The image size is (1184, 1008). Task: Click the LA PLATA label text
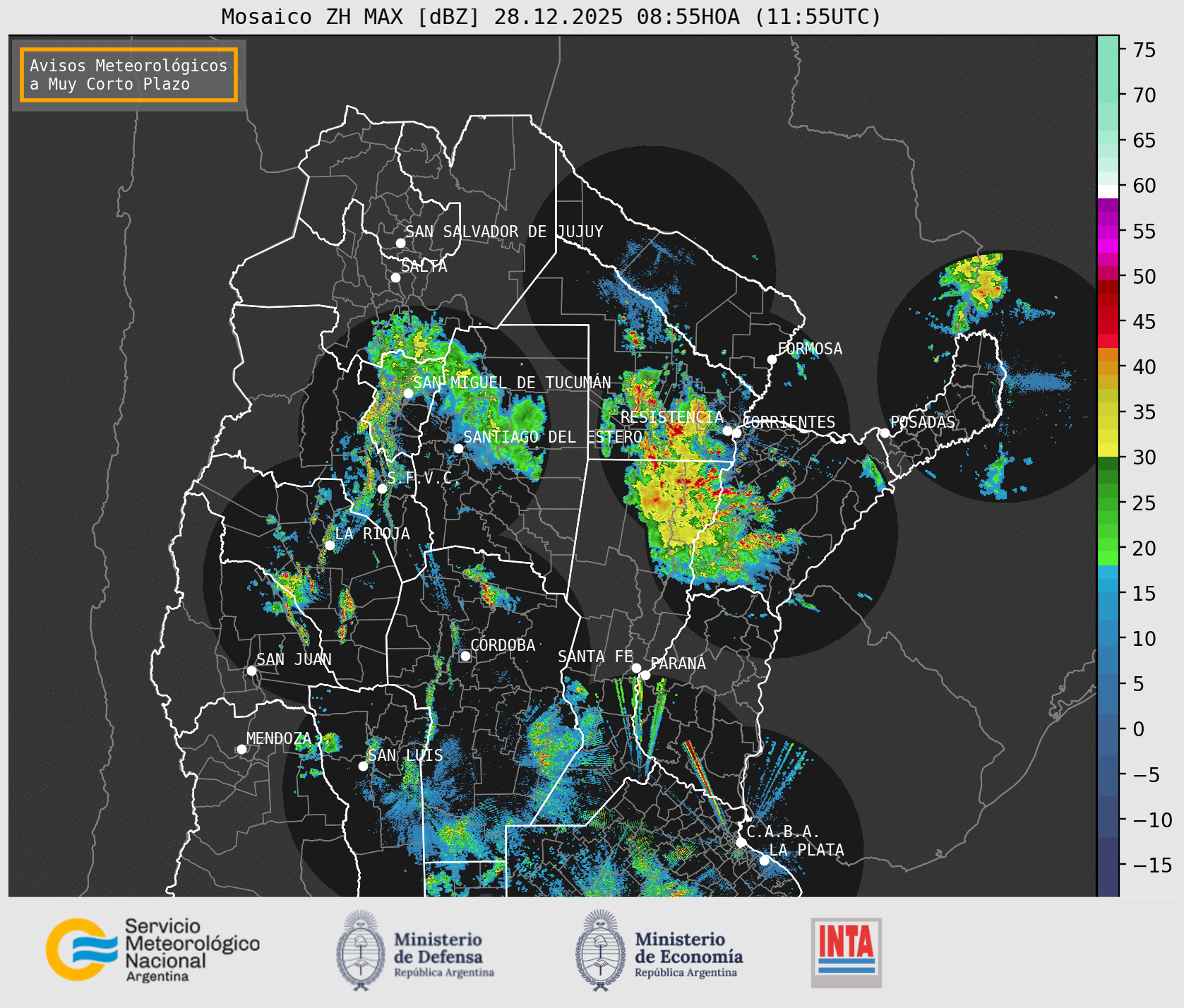point(806,849)
